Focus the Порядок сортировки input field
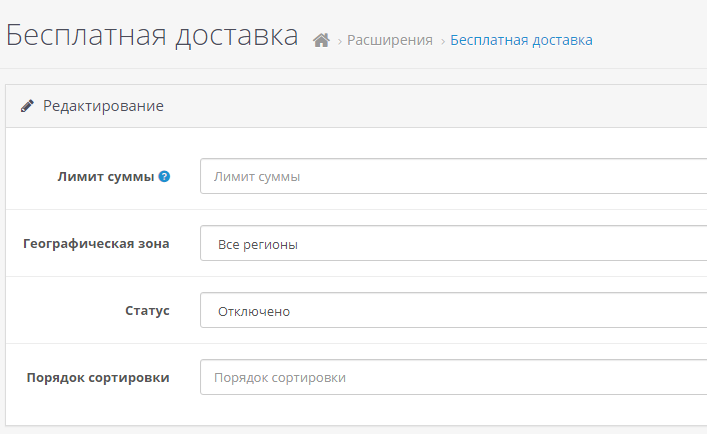The width and height of the screenshot is (707, 434). tap(454, 377)
